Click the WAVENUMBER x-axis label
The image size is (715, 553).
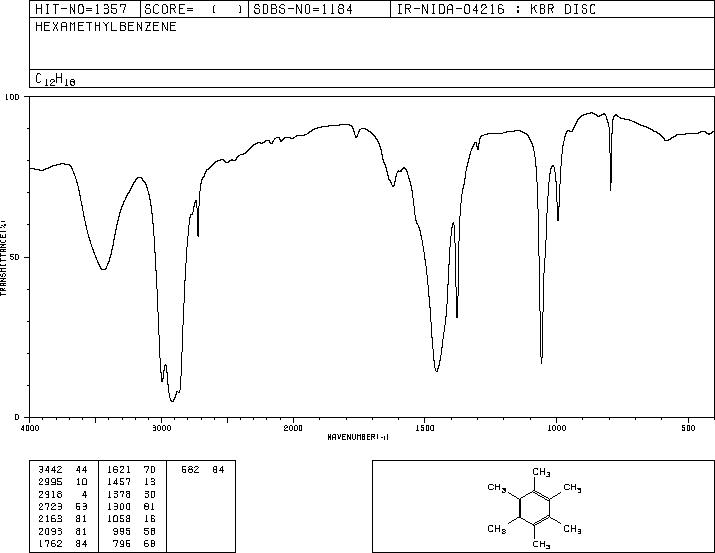[x=358, y=437]
